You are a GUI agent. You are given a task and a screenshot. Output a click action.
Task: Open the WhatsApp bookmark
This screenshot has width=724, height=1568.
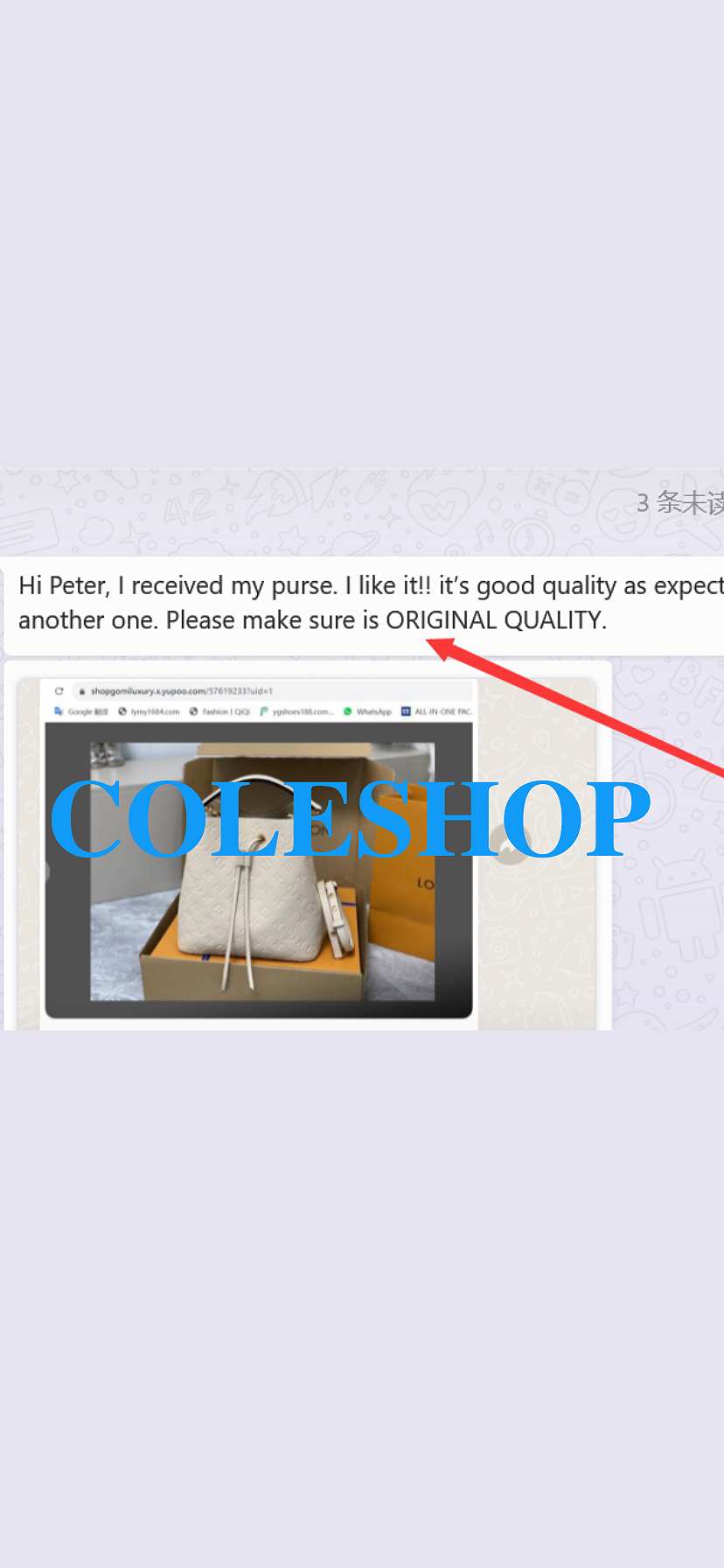[x=367, y=711]
